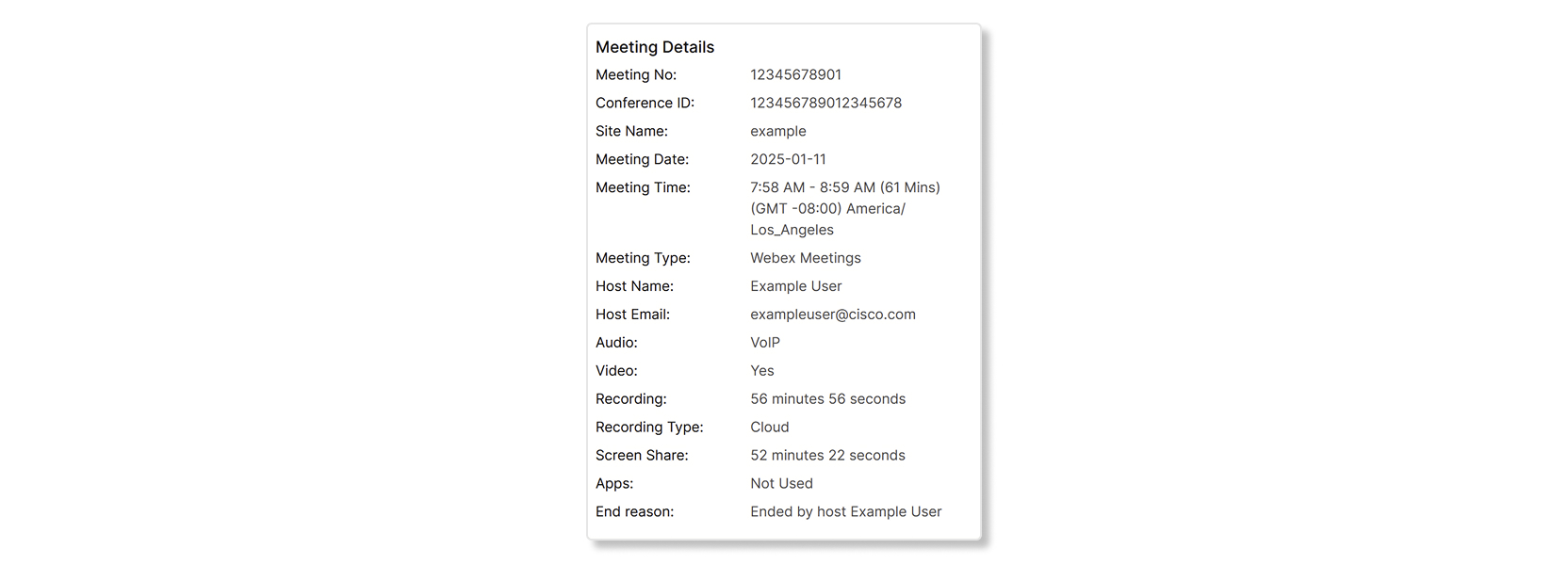This screenshot has height=565, width=1568.
Task: Click the Audio: label
Action: 616,343
